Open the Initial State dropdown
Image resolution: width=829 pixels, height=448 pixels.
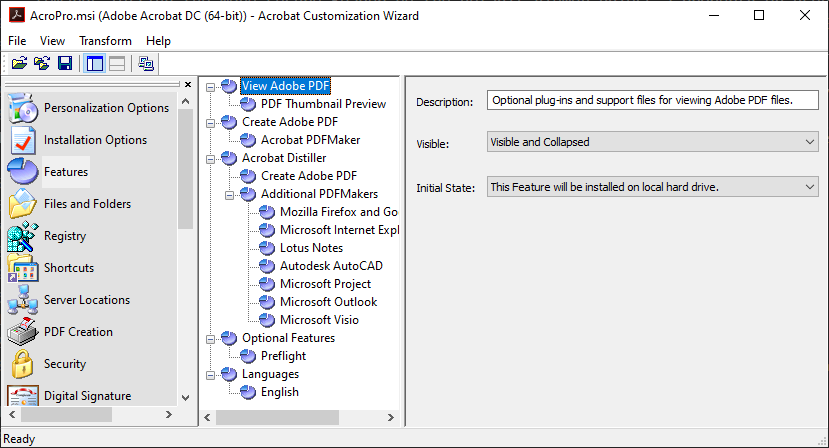coord(653,186)
